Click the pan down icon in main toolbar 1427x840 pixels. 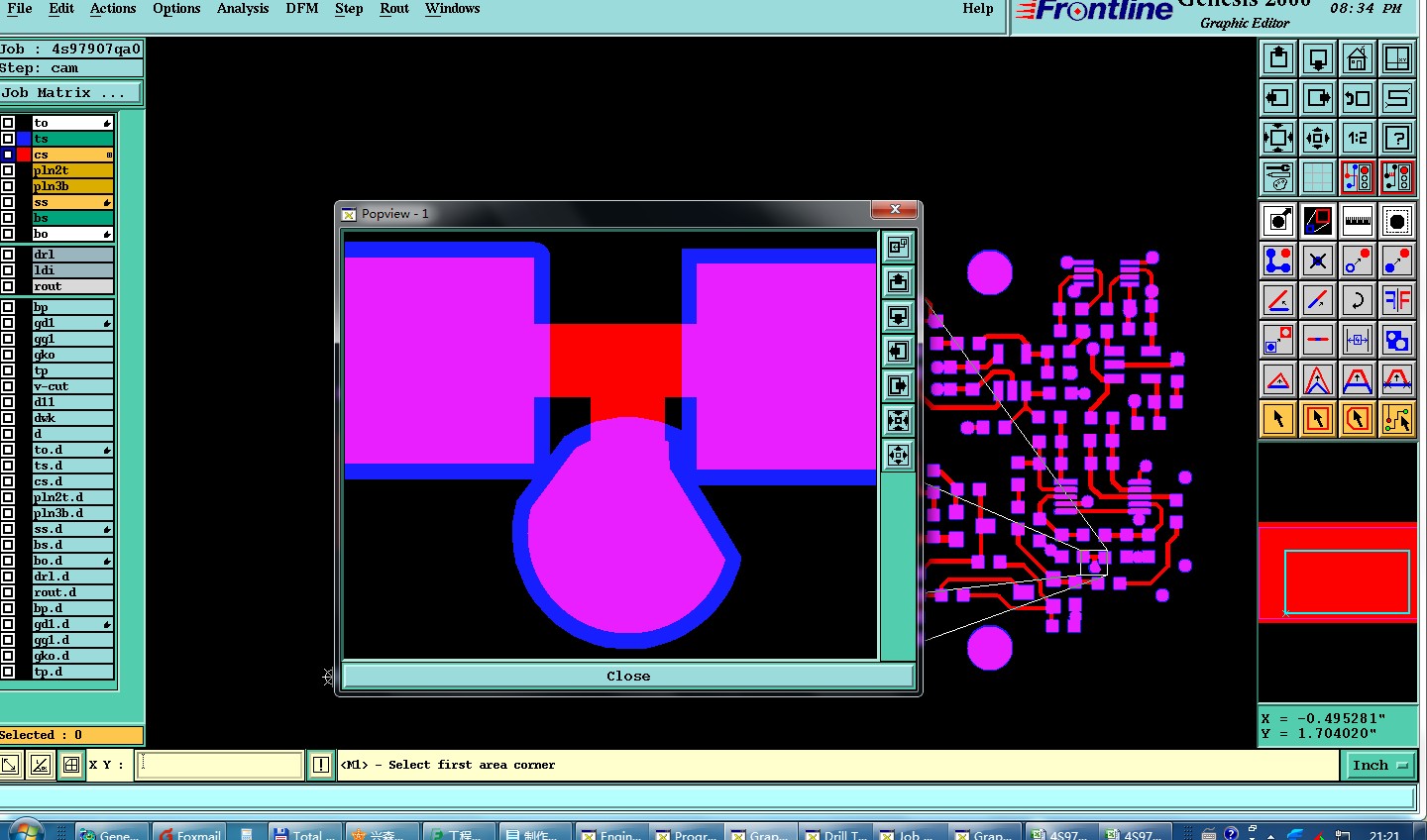click(x=1318, y=58)
